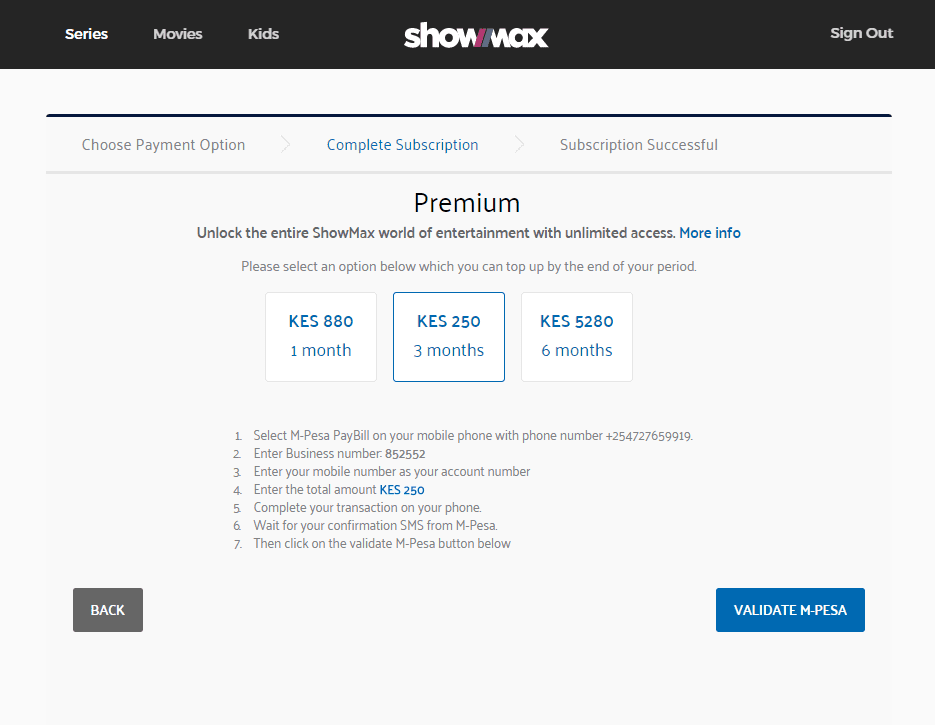Choose the KES 880 one-month plan
This screenshot has height=725, width=935.
click(321, 337)
